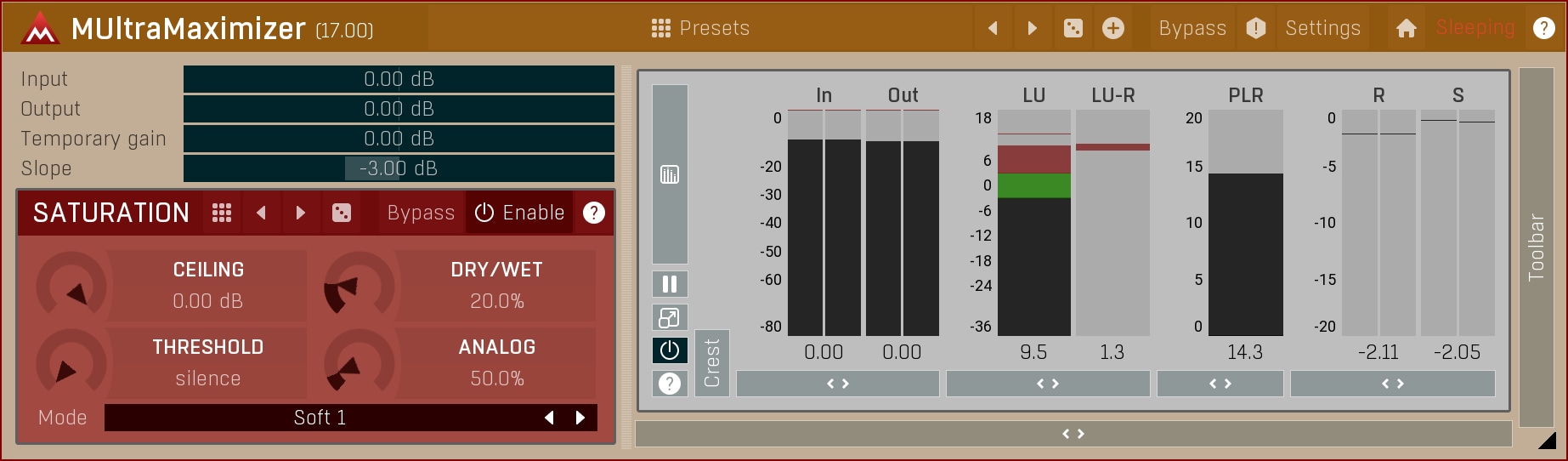1568x461 pixels.
Task: Open the Mode Soft 1 selector
Action: [320, 418]
